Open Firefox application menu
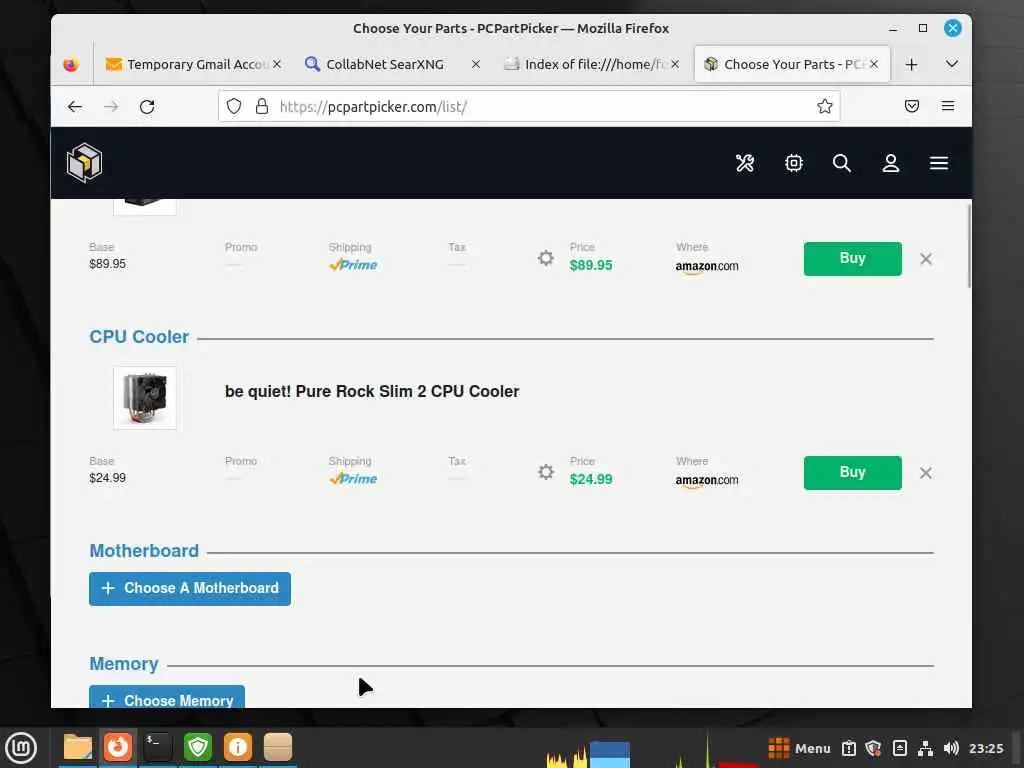This screenshot has width=1024, height=768. point(948,106)
